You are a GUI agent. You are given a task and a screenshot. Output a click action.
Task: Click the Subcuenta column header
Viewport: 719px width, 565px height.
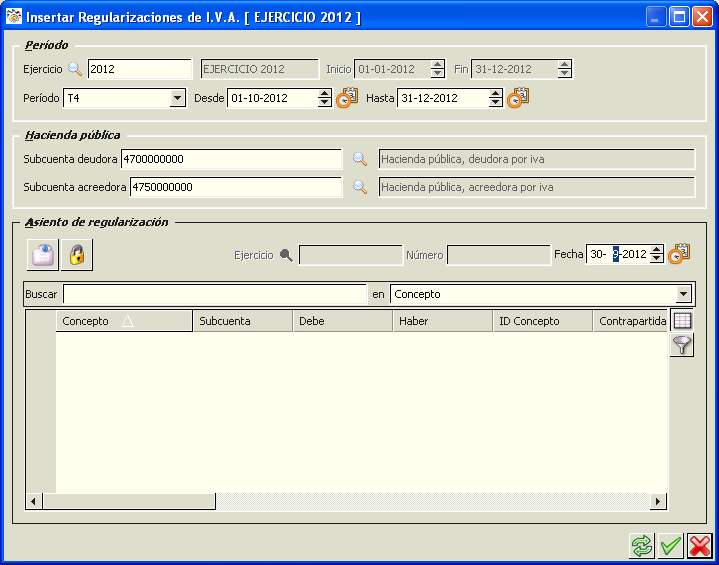pyautogui.click(x=243, y=321)
